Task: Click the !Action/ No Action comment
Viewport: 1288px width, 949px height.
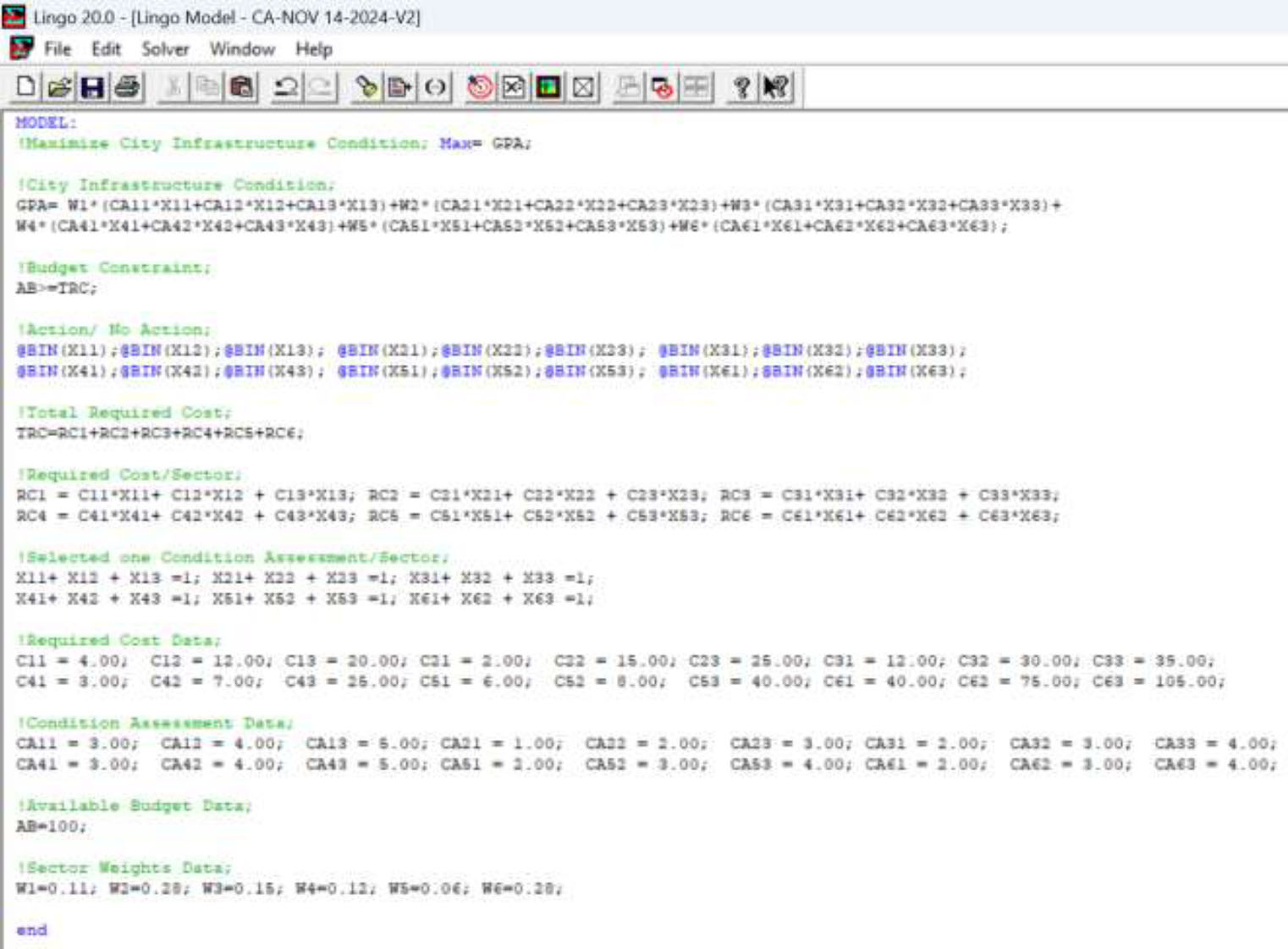Action: (x=114, y=330)
